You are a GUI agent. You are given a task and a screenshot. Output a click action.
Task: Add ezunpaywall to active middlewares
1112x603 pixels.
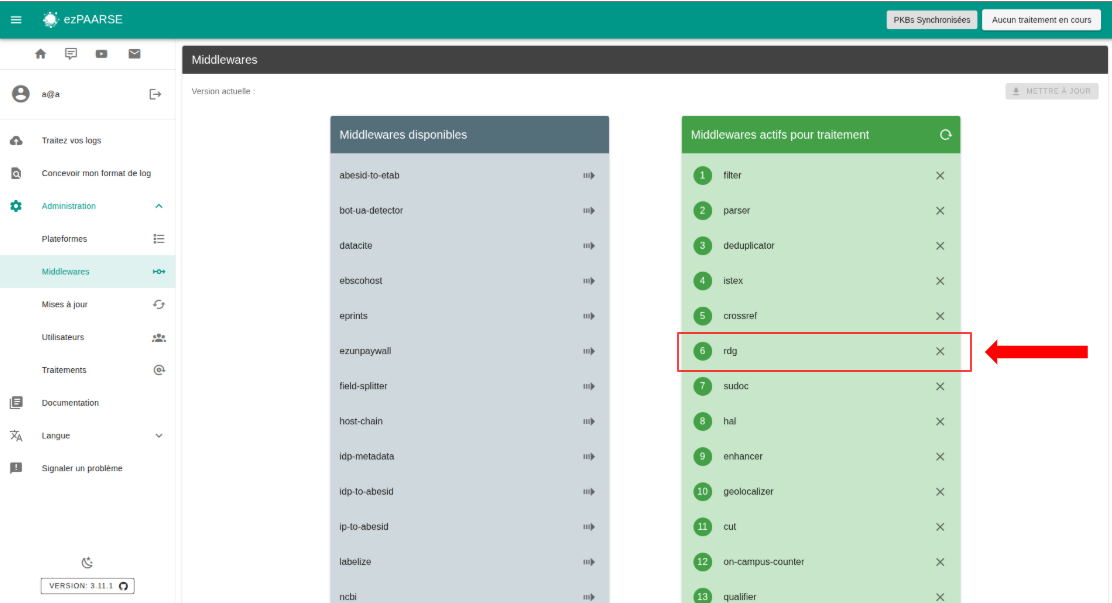click(589, 351)
